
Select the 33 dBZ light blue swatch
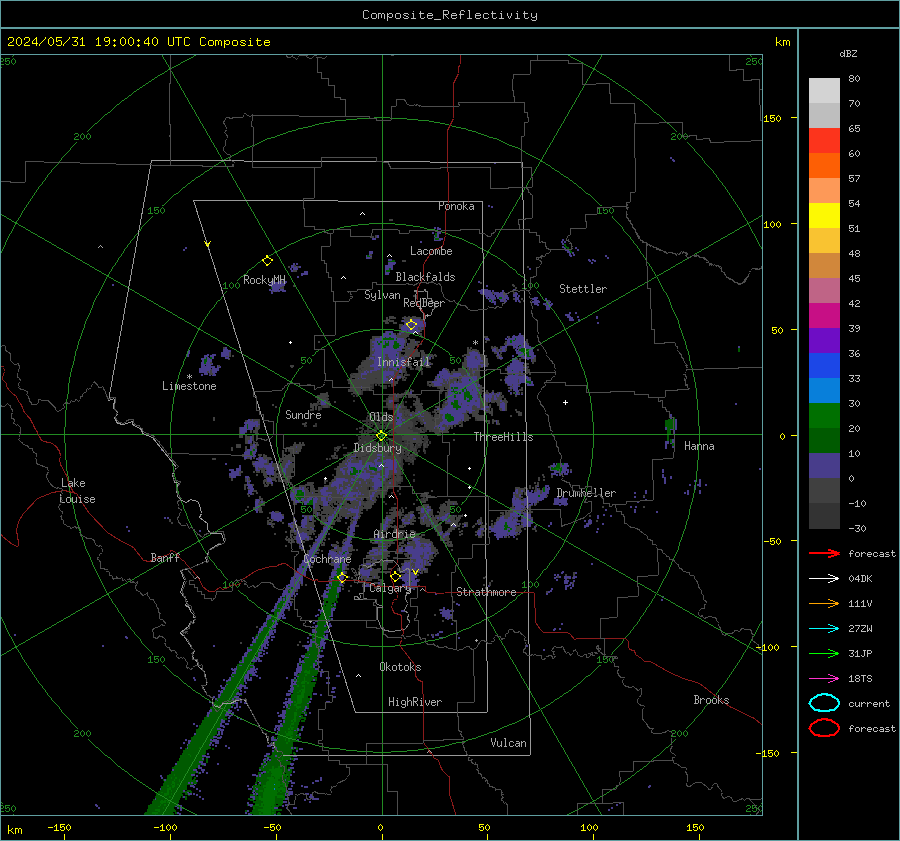pyautogui.click(x=824, y=390)
